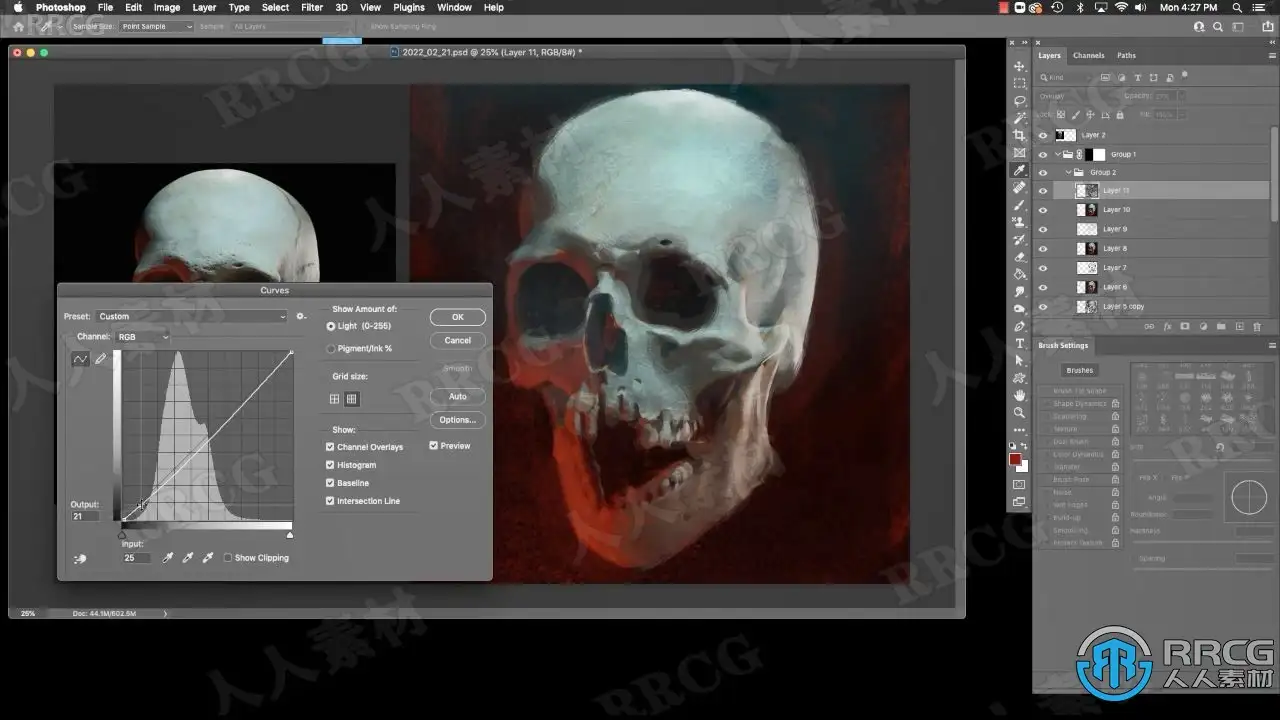Select the Paint Bucket tool
Screen dimensions: 1280x720
[x=1019, y=274]
